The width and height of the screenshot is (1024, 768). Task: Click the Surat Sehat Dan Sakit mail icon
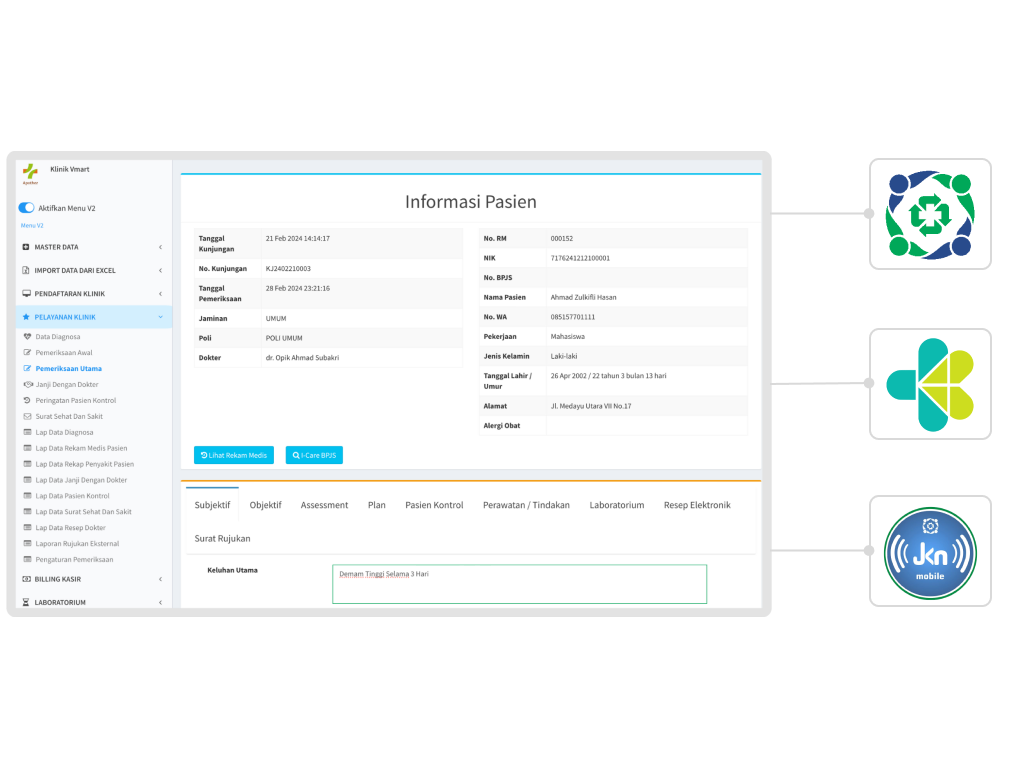[x=27, y=417]
